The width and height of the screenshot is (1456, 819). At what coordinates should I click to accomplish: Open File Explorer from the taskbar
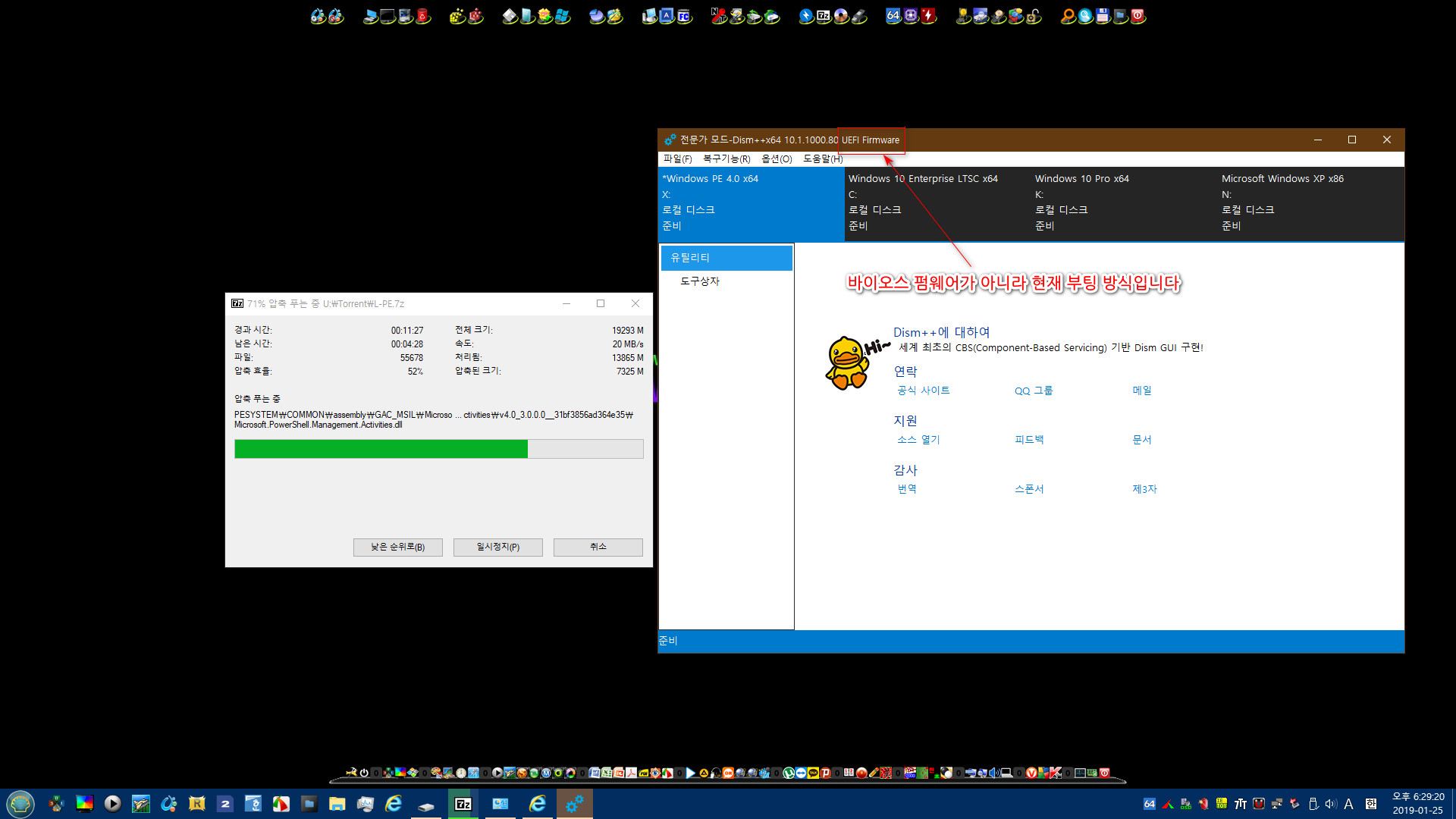pos(337,804)
